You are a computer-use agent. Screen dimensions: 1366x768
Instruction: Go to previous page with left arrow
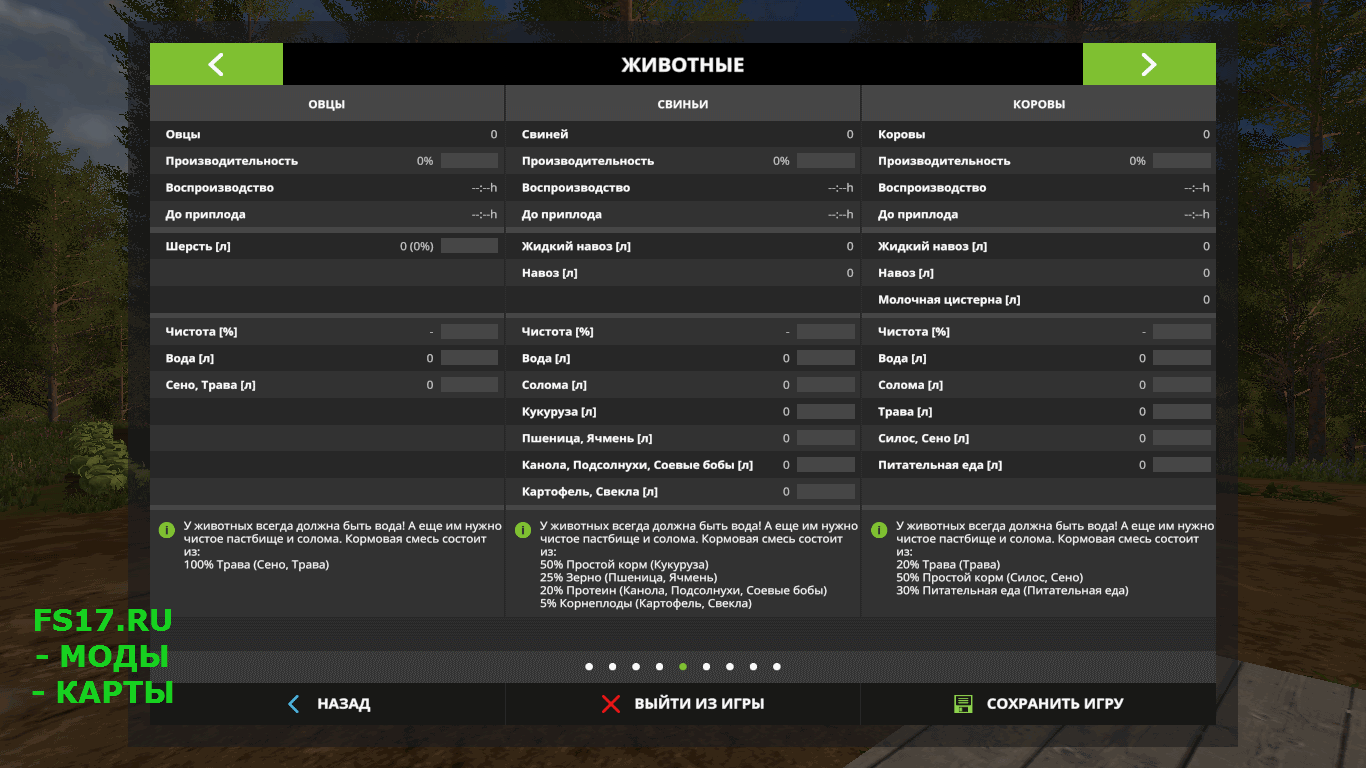[x=216, y=64]
